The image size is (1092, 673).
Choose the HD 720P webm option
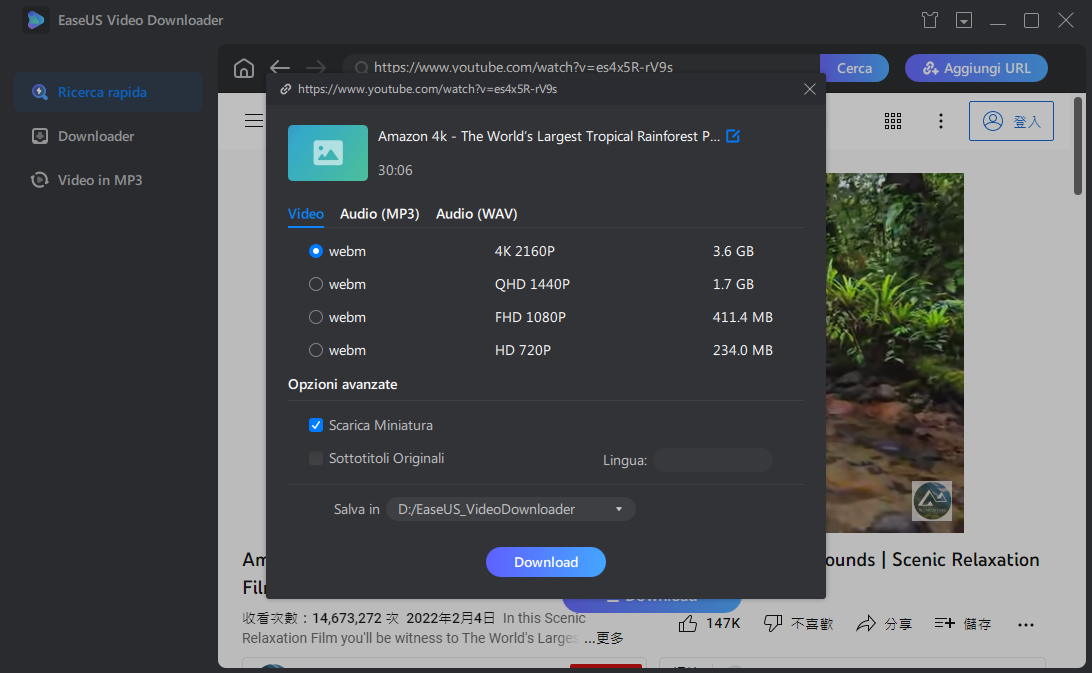click(316, 350)
